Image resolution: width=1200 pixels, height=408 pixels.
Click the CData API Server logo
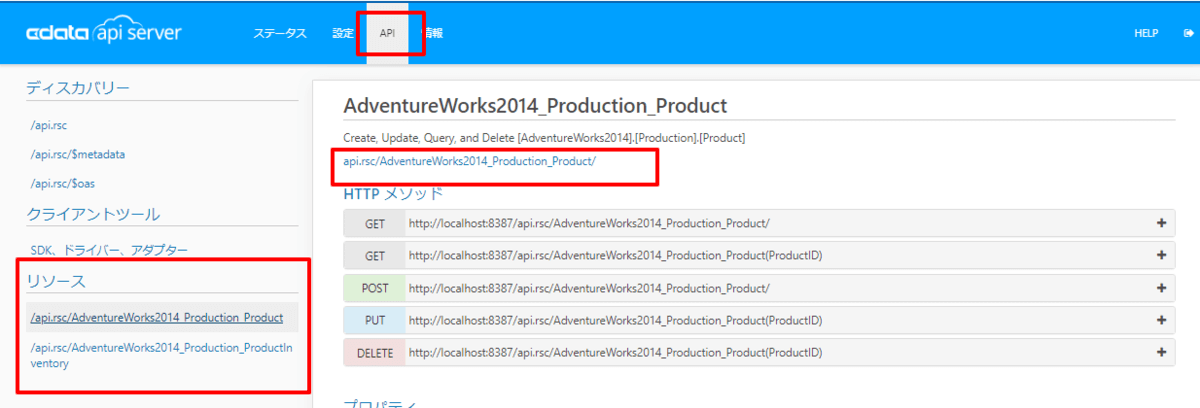point(104,33)
